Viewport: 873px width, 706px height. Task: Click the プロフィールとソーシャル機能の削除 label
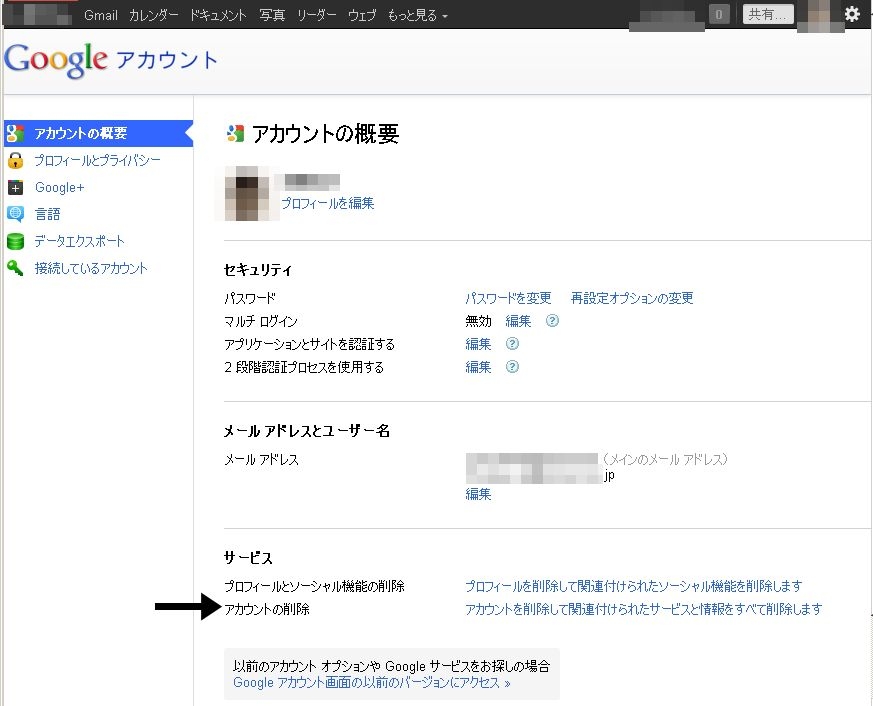(x=314, y=586)
